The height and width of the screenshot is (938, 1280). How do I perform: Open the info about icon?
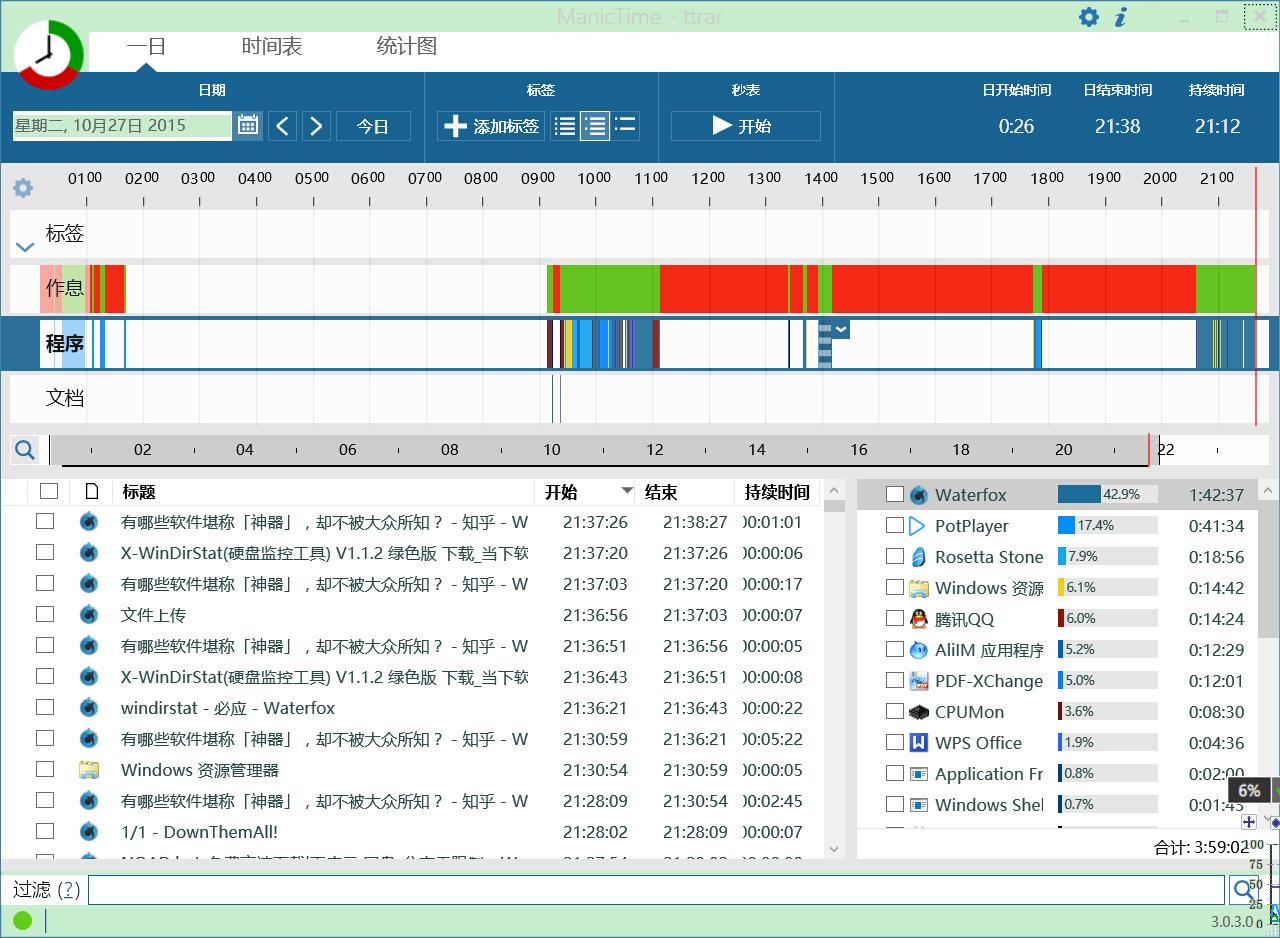coord(1121,17)
